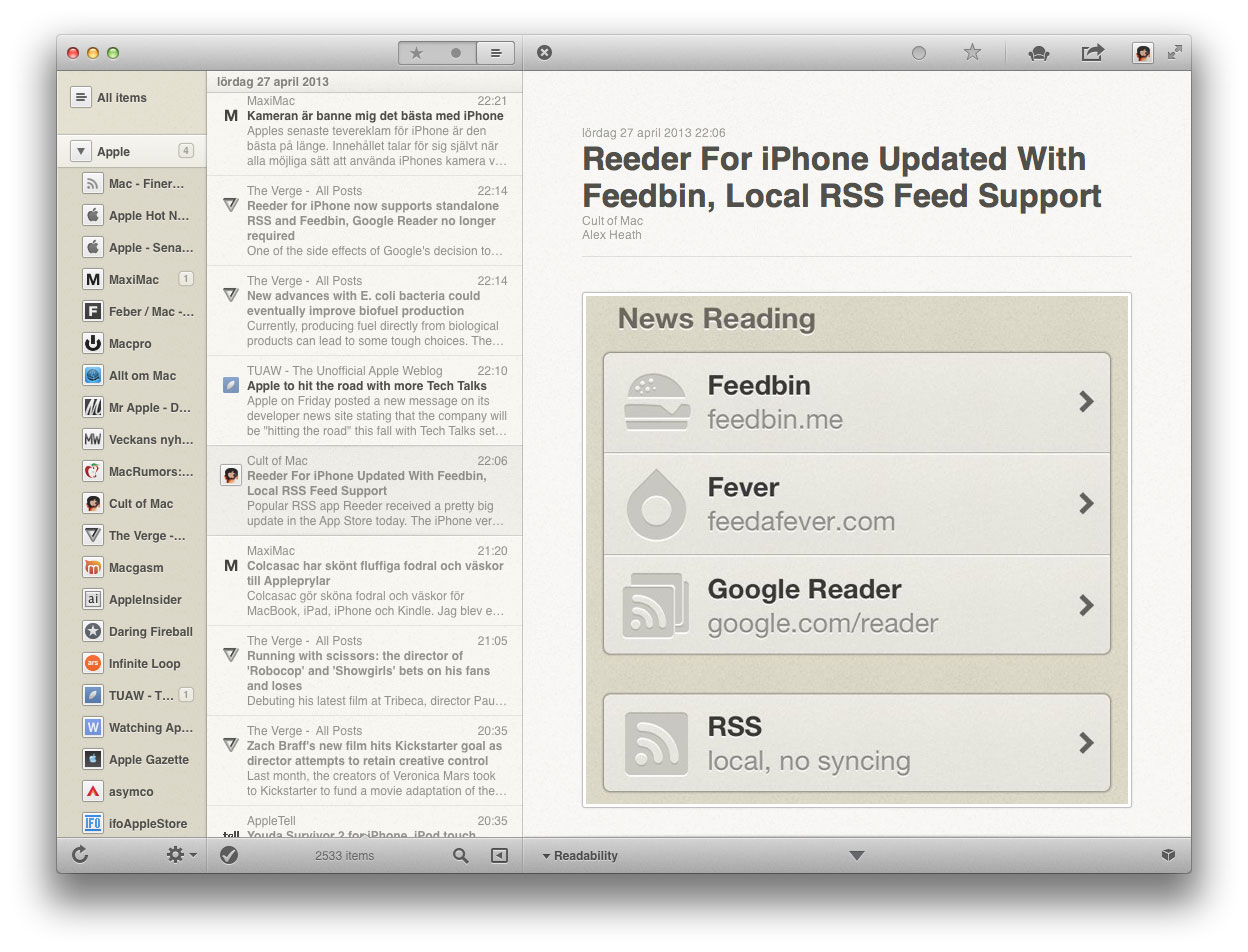The height and width of the screenshot is (952, 1248).
Task: Collapse the article list panel
Action: (x=499, y=856)
